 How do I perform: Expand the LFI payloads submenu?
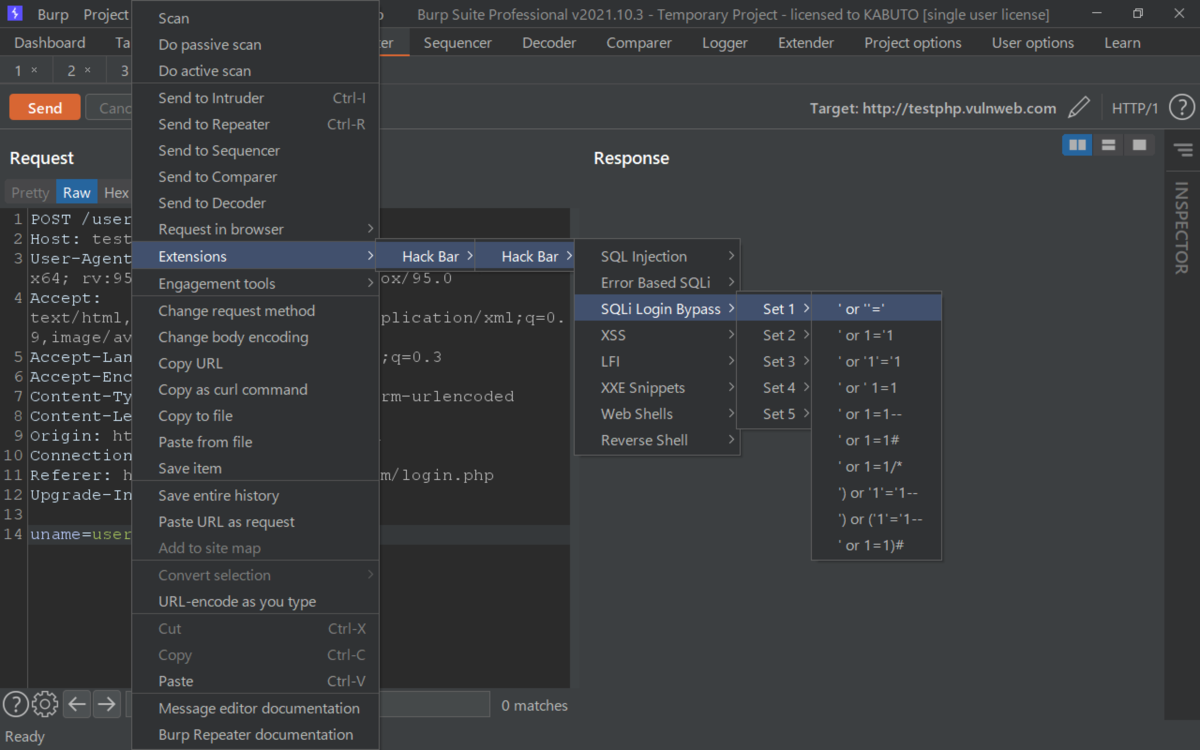(x=657, y=361)
